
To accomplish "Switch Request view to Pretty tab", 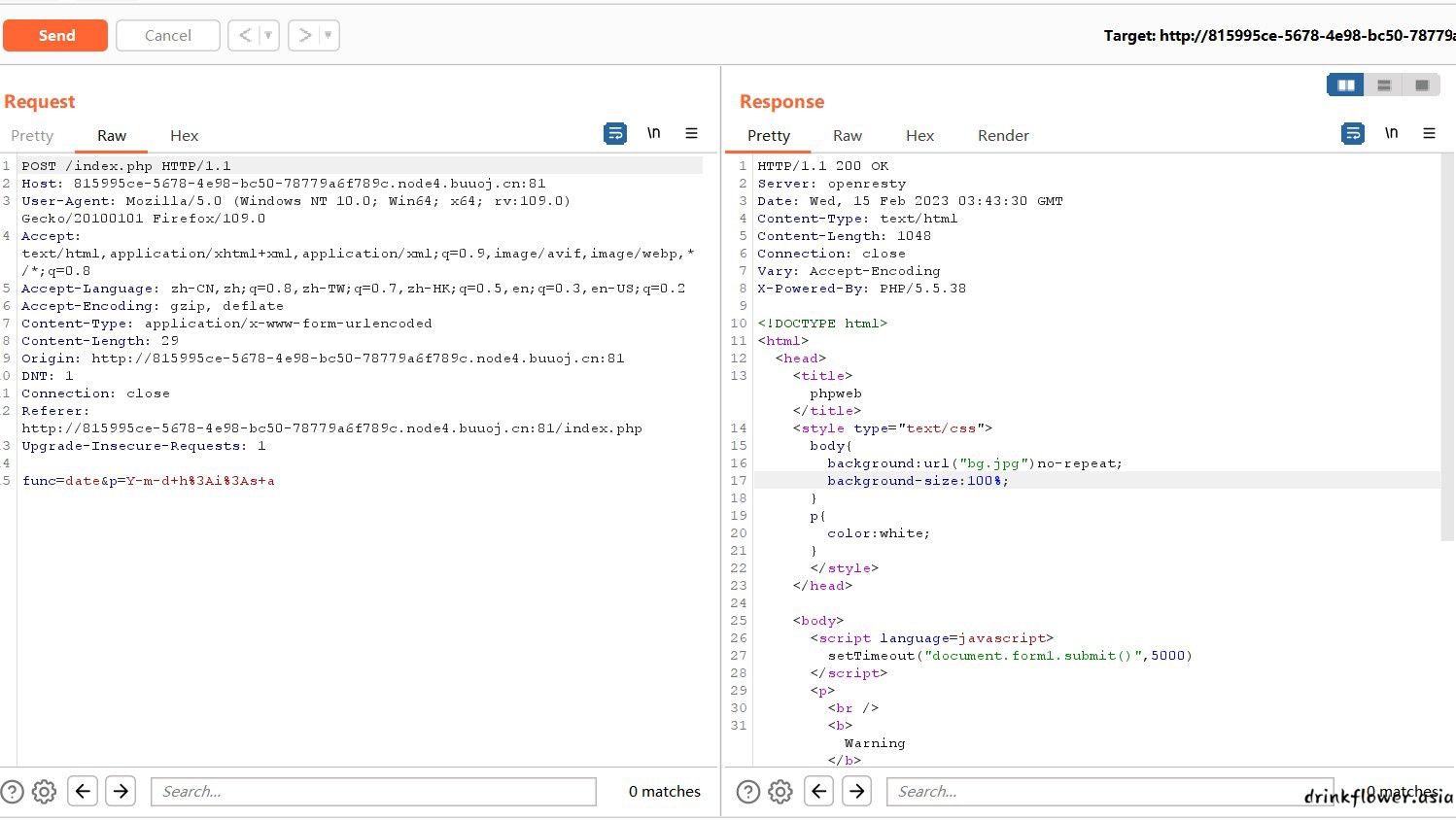I will [32, 136].
